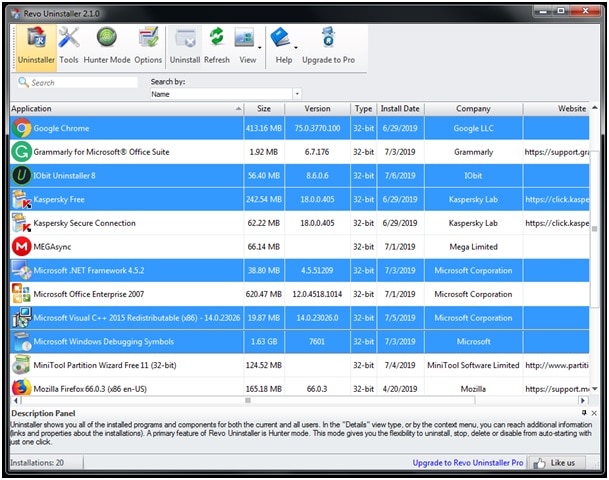The height and width of the screenshot is (480, 609).
Task: Sort by the Application column header
Action: [x=127, y=109]
